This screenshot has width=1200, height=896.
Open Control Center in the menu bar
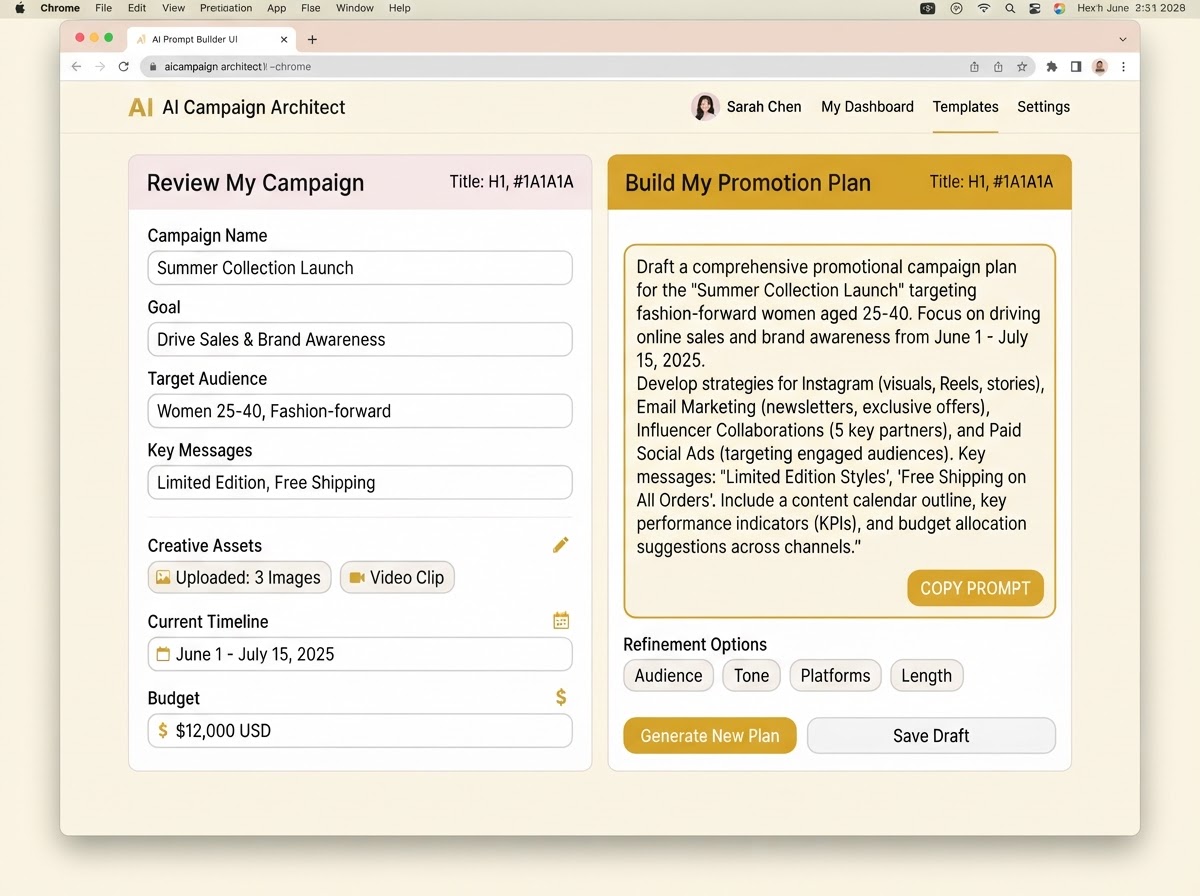click(x=1035, y=8)
